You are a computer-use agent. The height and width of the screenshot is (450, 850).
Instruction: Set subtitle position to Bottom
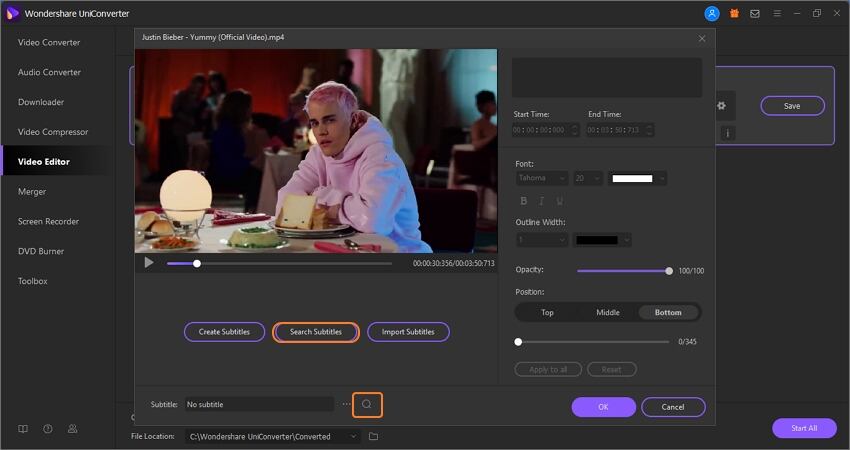(668, 312)
